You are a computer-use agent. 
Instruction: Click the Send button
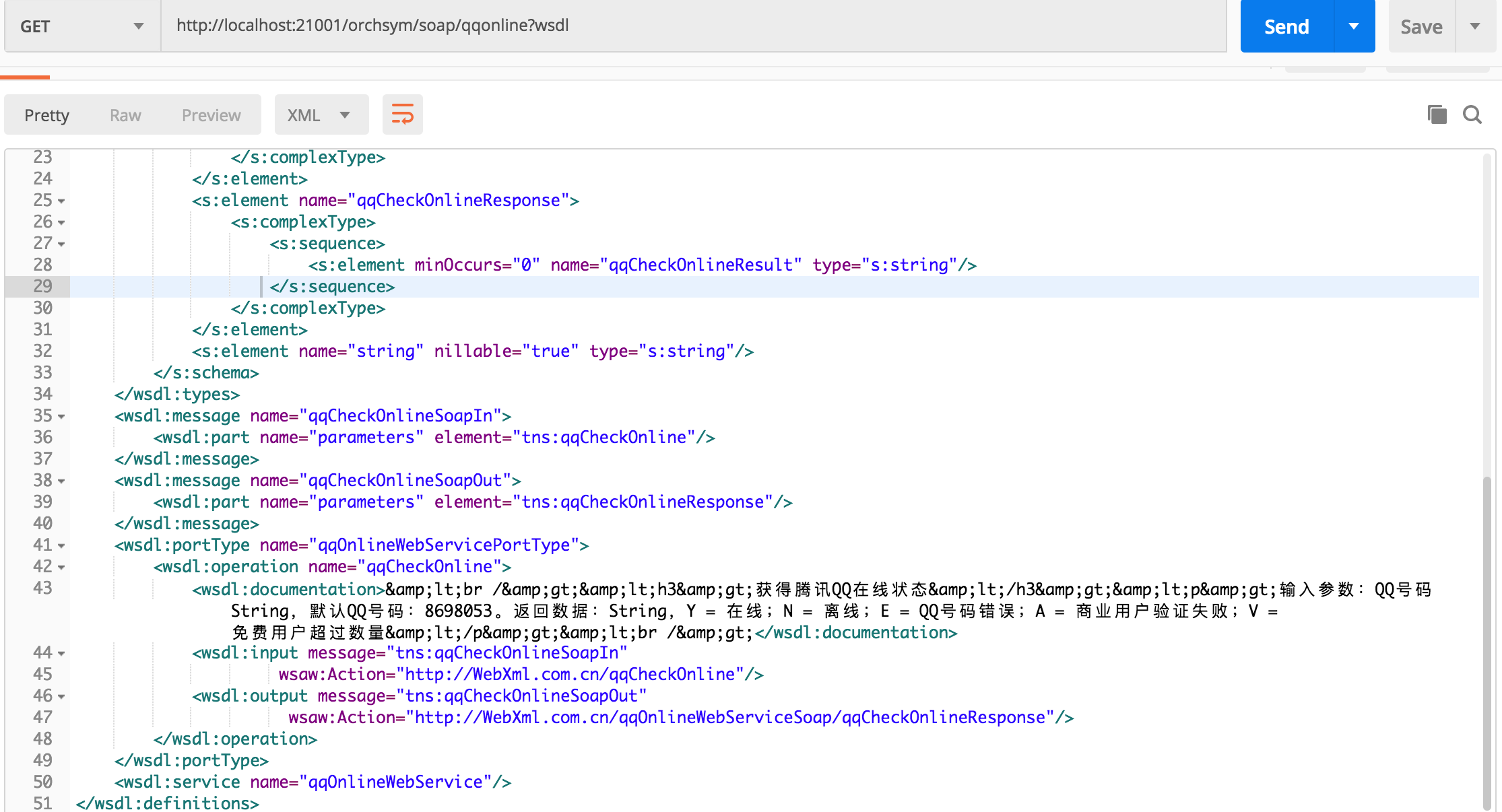(x=1286, y=26)
